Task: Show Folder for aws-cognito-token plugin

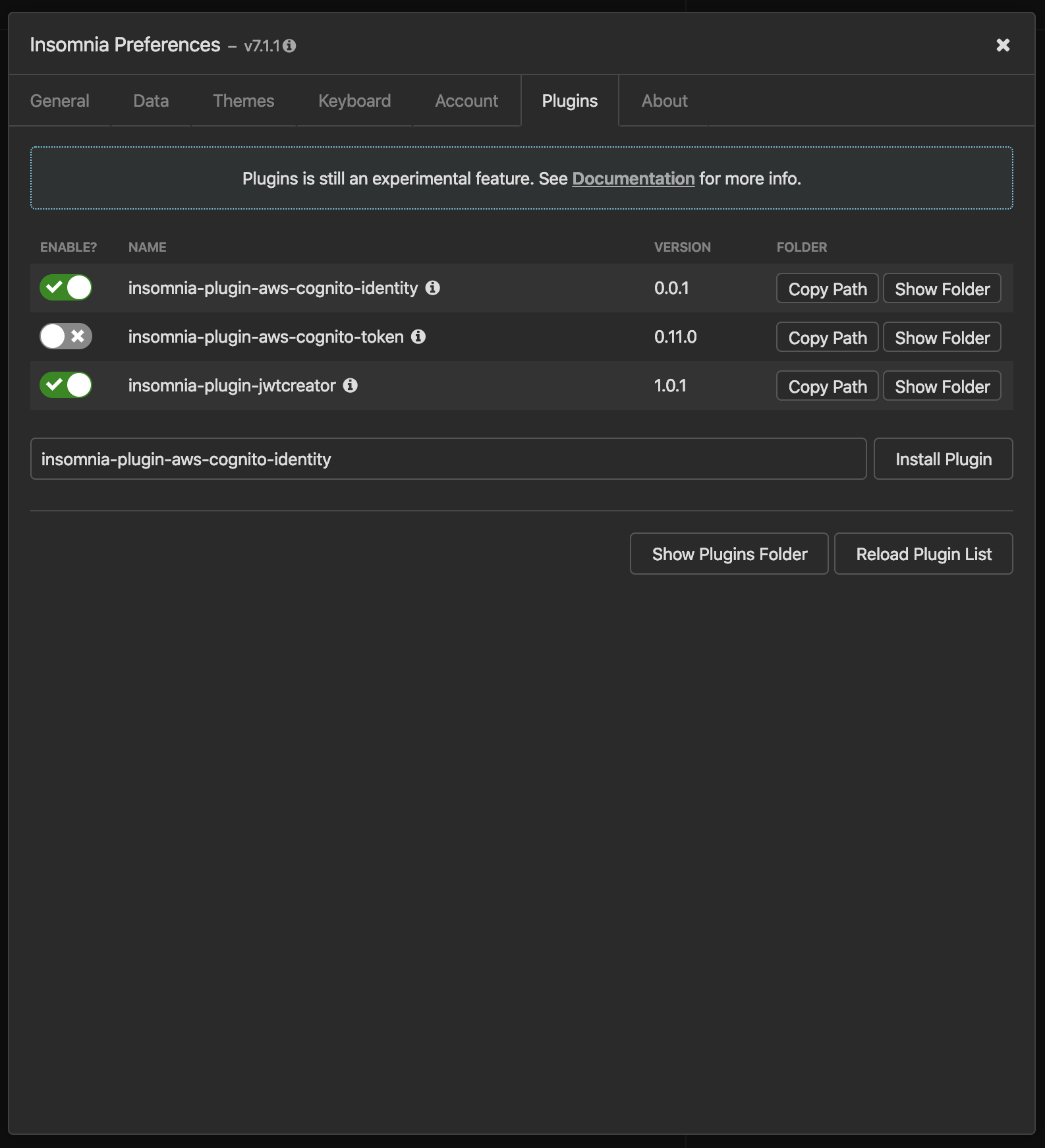Action: click(x=942, y=337)
